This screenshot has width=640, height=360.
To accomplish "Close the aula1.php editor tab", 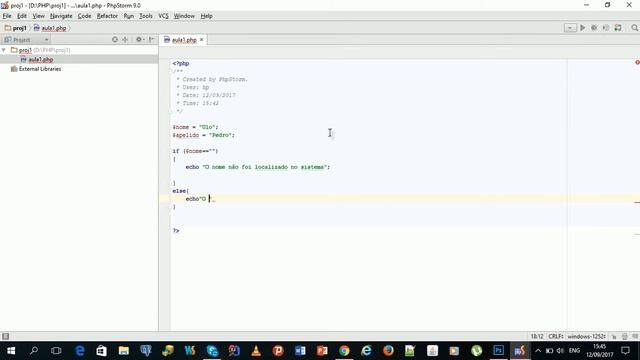I will click(x=202, y=40).
